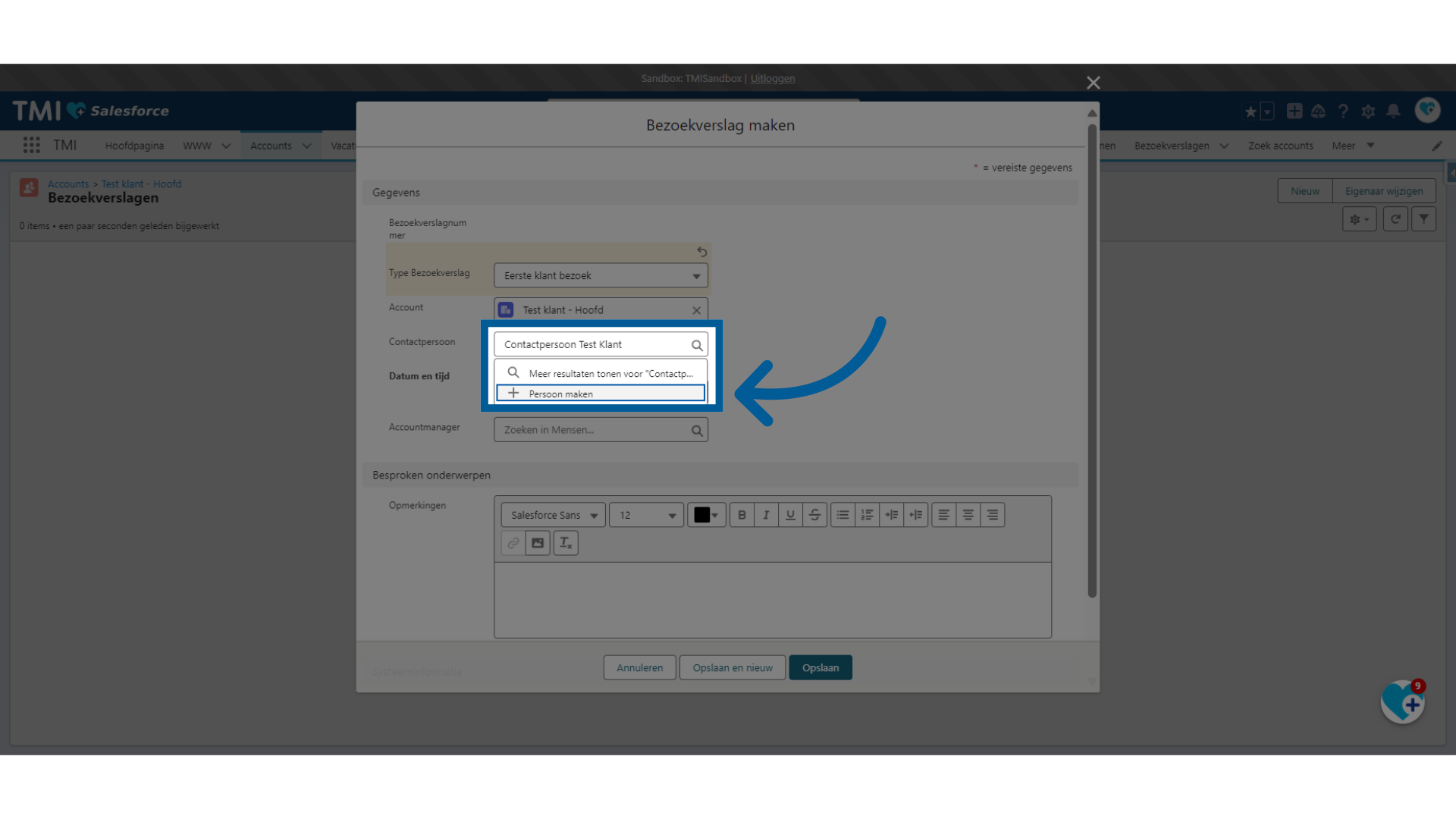Toggle italic formatting in Opmerkingen editor

coord(766,515)
